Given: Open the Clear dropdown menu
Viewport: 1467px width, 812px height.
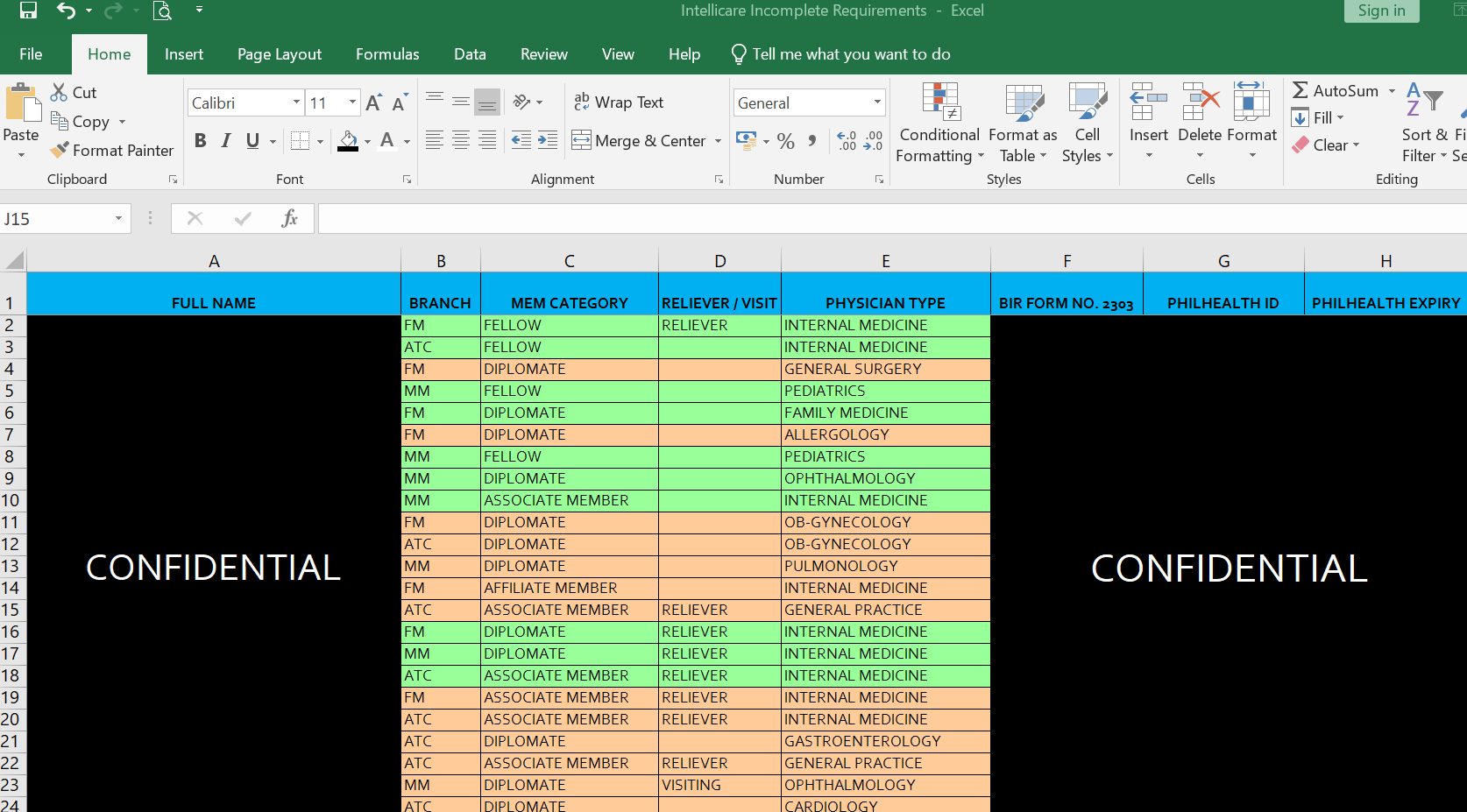Looking at the screenshot, I should (x=1326, y=145).
